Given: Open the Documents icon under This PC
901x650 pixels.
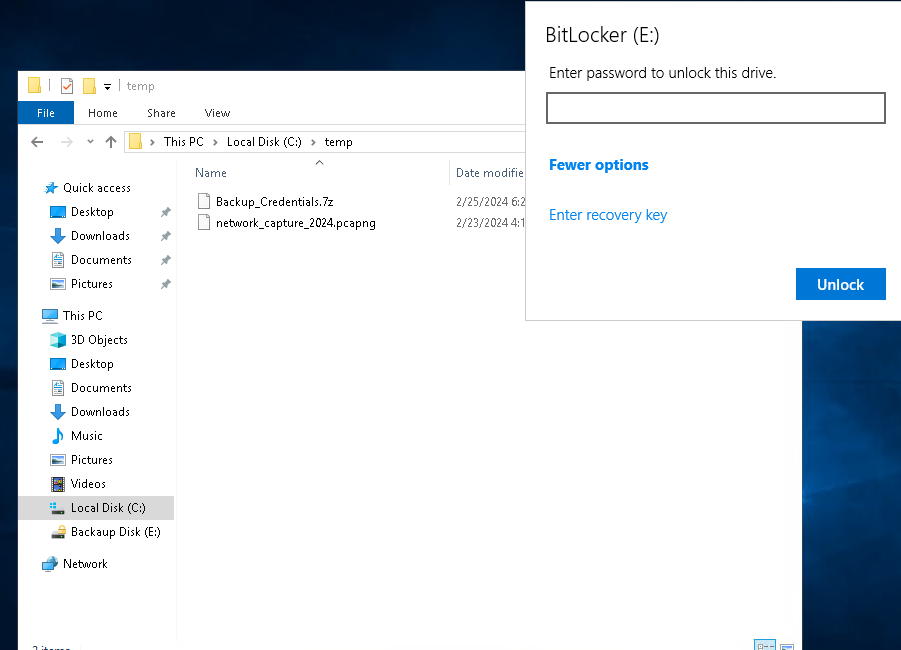Looking at the screenshot, I should [x=58, y=388].
